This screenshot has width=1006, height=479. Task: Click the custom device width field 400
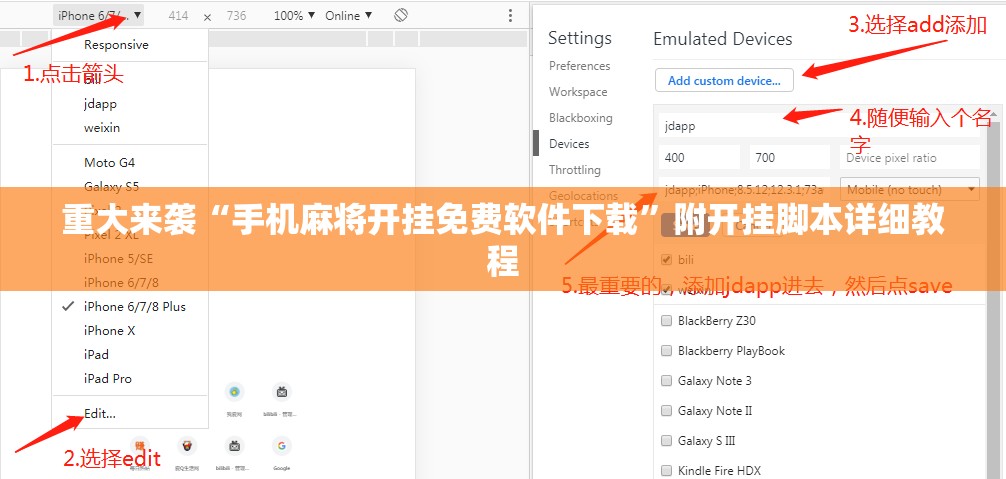click(699, 157)
